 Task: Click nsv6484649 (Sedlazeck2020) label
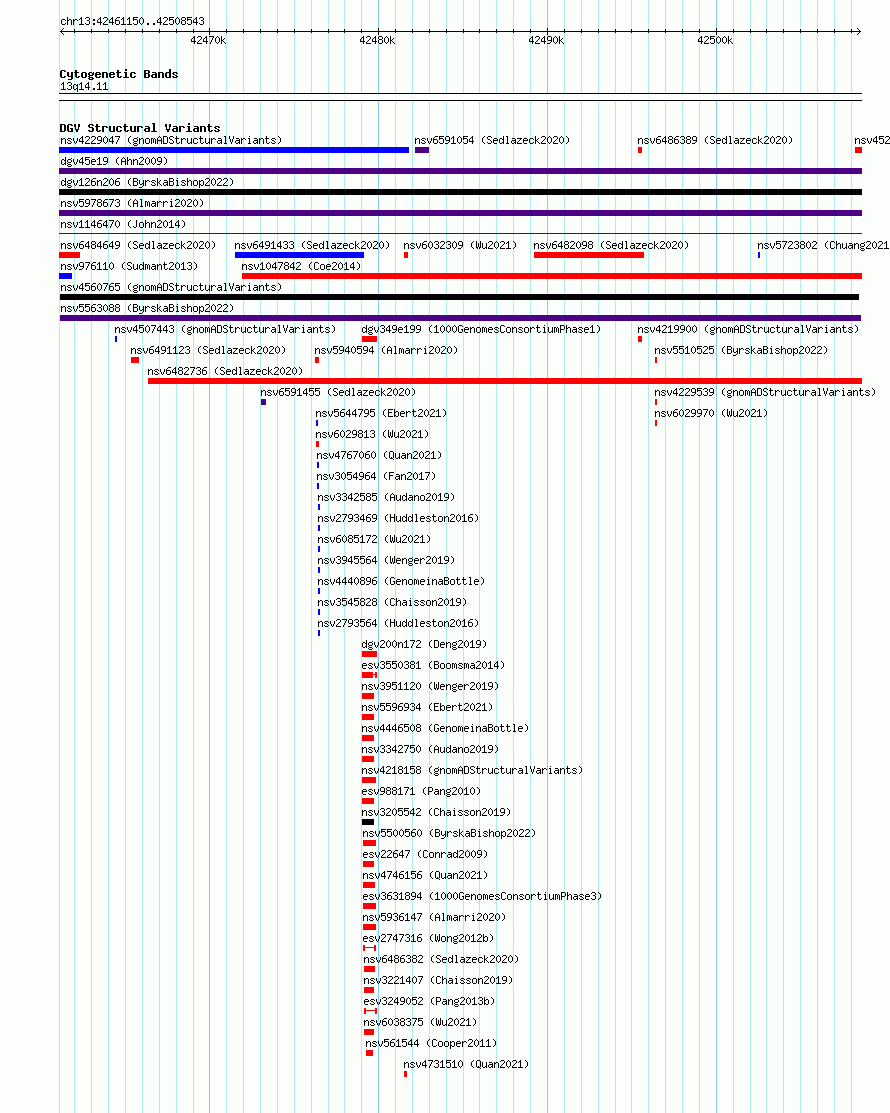coord(138,246)
